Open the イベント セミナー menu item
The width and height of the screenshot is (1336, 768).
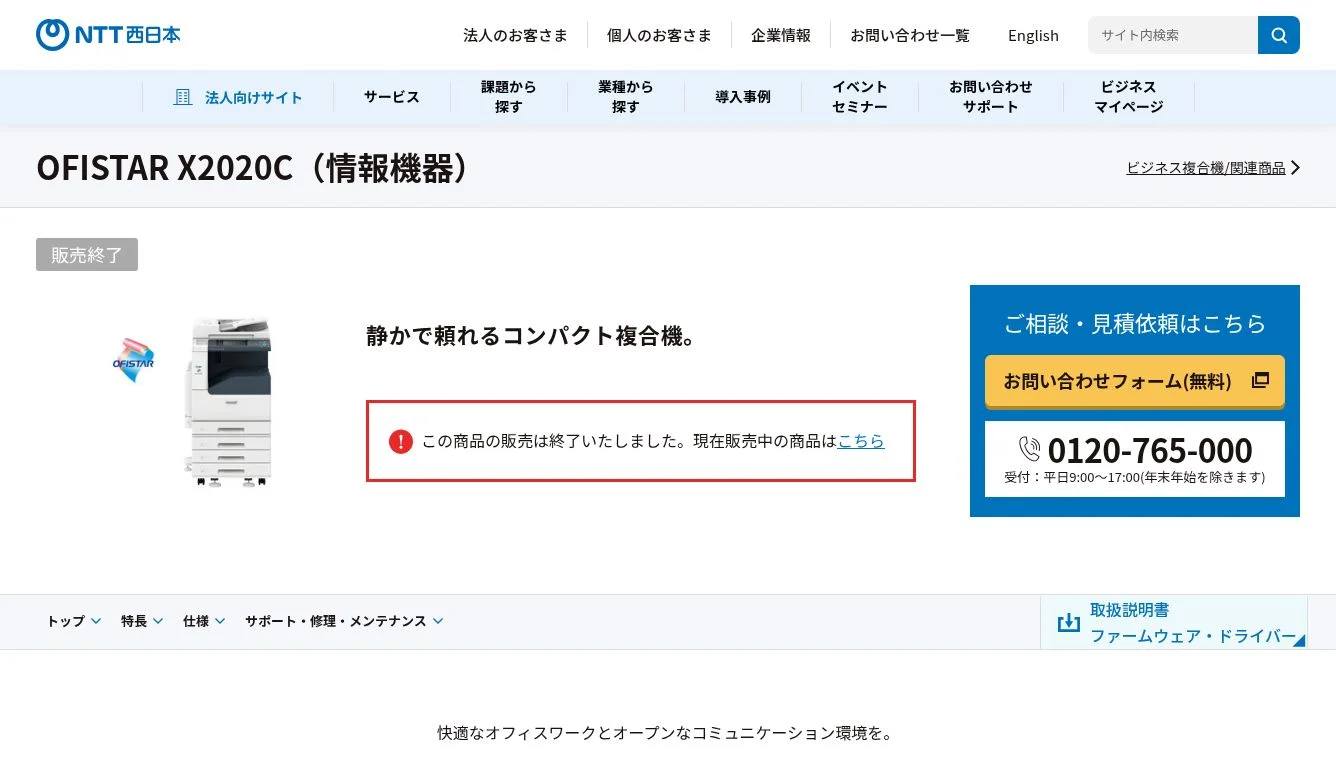pos(859,97)
